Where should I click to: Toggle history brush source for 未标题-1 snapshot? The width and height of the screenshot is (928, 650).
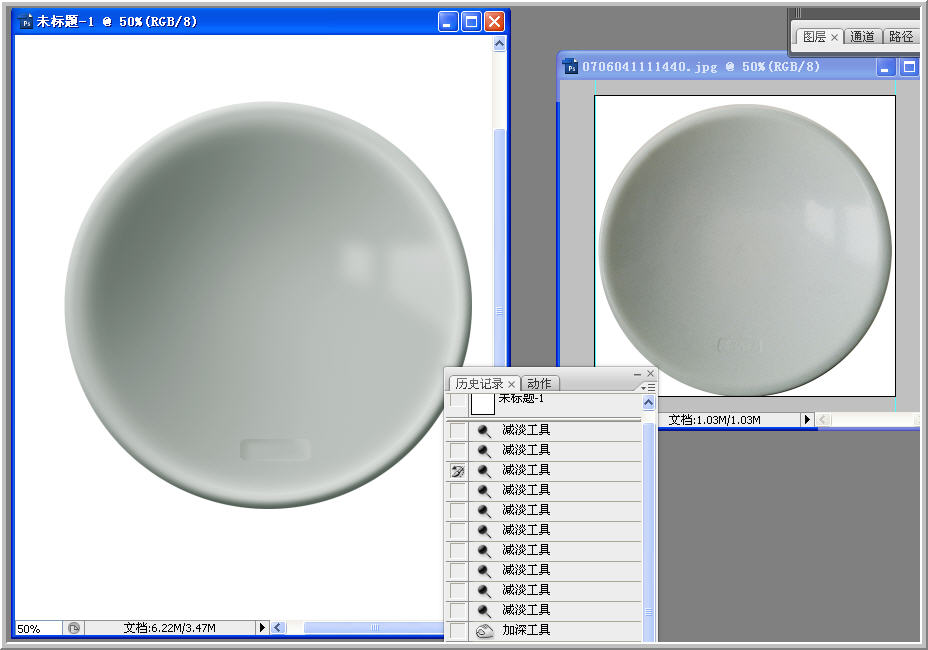click(457, 401)
